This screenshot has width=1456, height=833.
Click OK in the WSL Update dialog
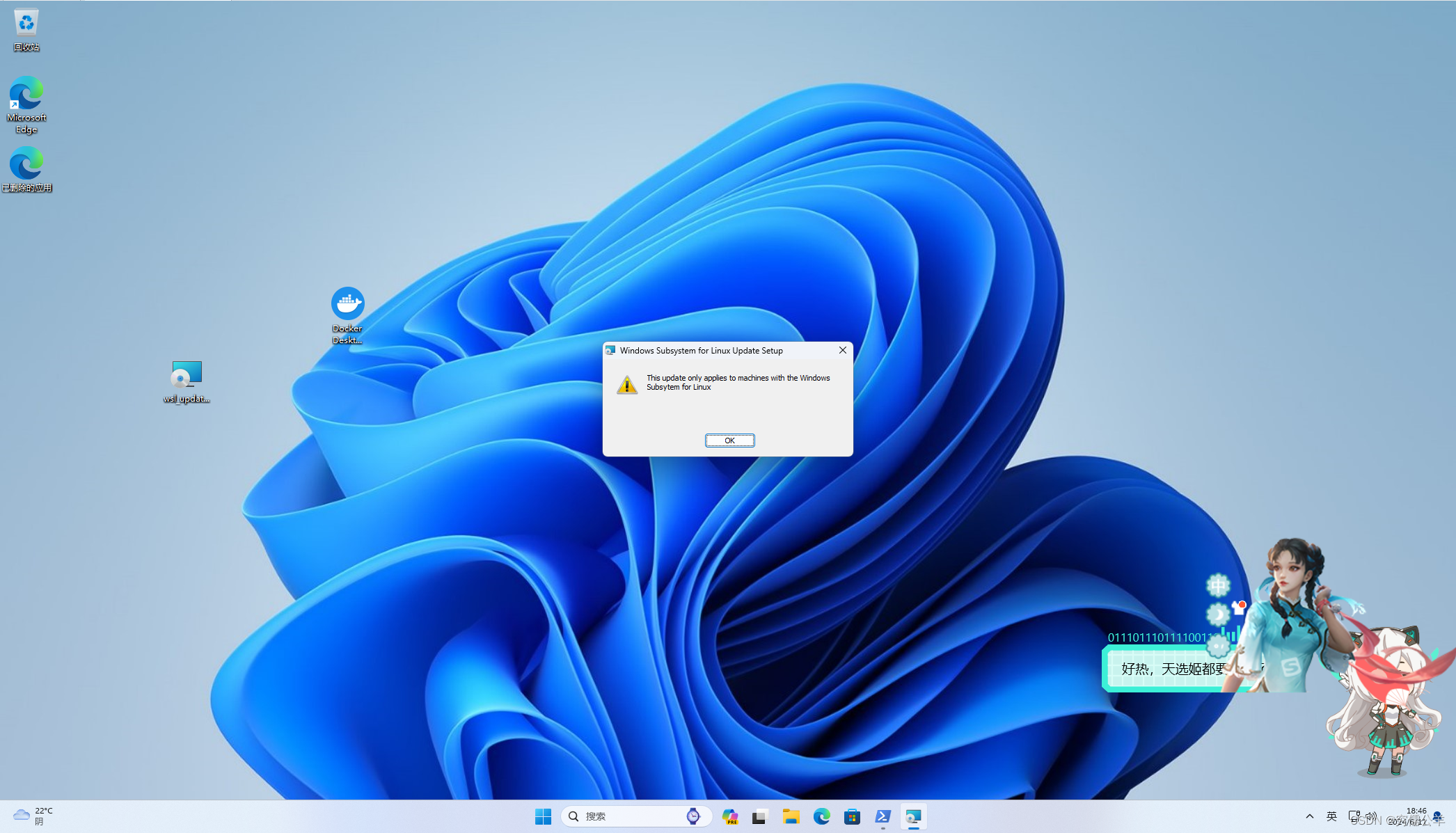pyautogui.click(x=729, y=441)
